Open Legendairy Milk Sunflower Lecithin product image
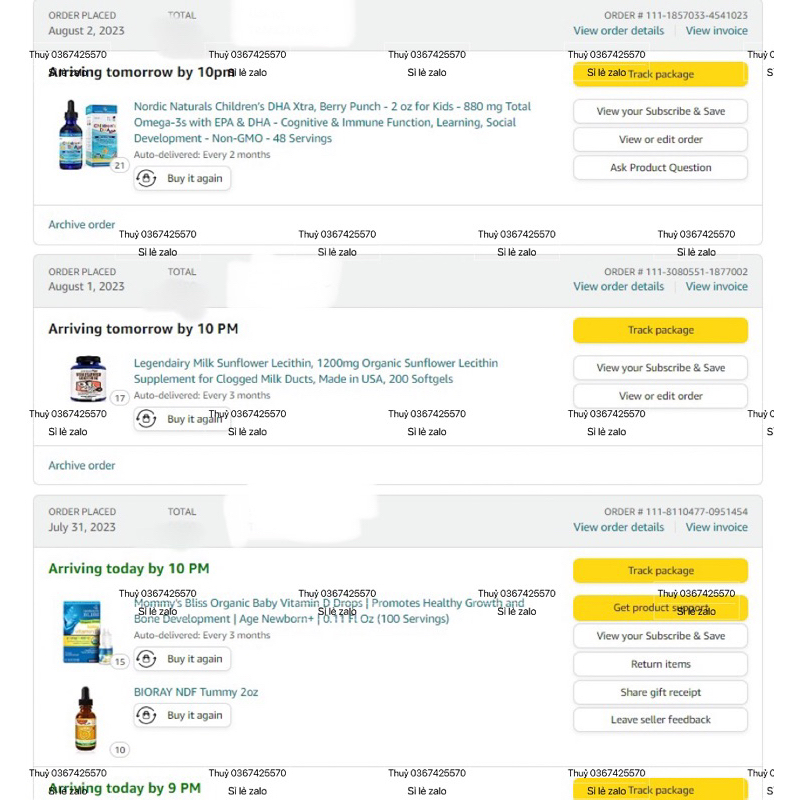This screenshot has width=800, height=800. coord(88,378)
